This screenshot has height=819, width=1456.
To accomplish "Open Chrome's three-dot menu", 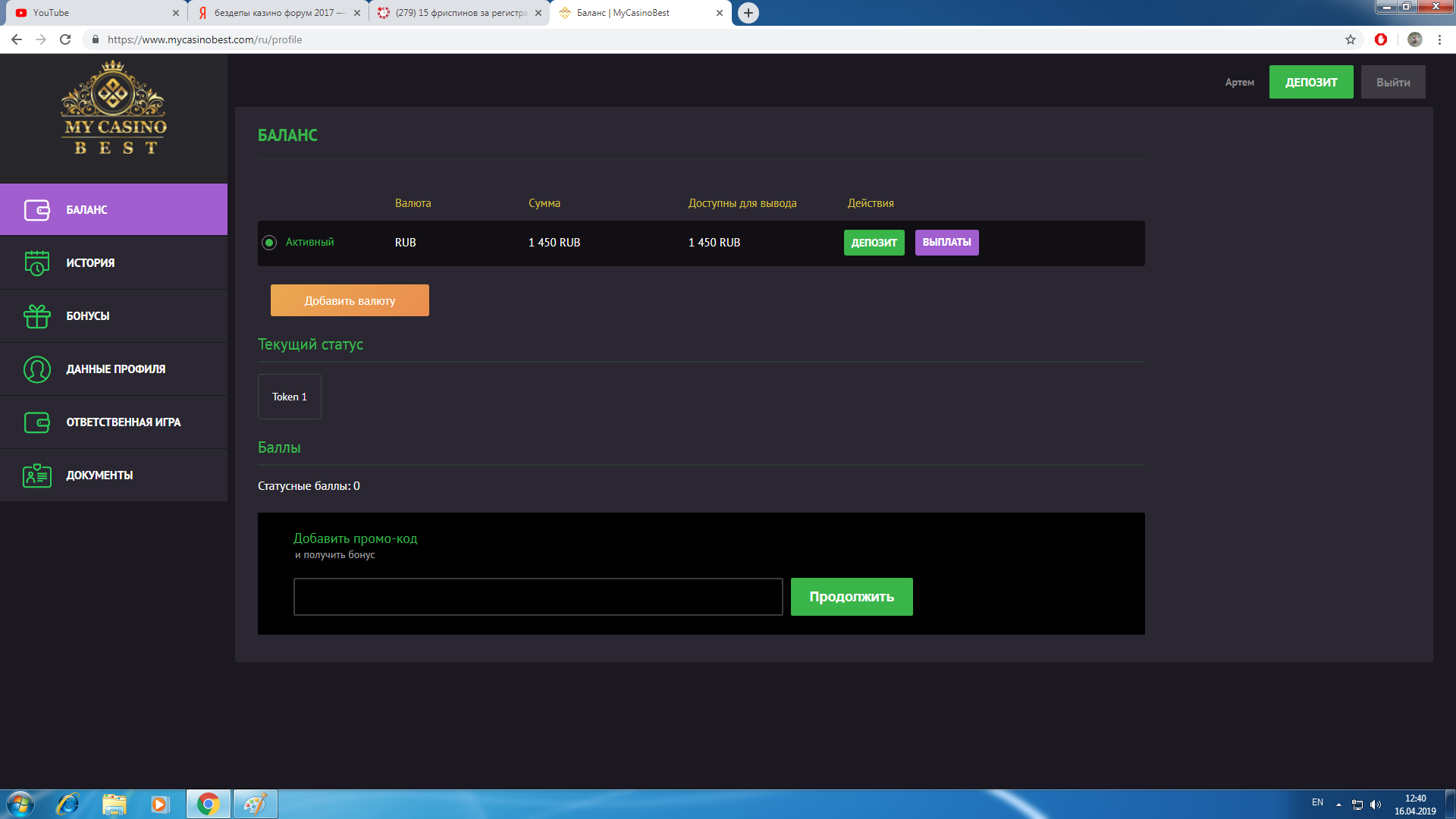I will coord(1439,39).
